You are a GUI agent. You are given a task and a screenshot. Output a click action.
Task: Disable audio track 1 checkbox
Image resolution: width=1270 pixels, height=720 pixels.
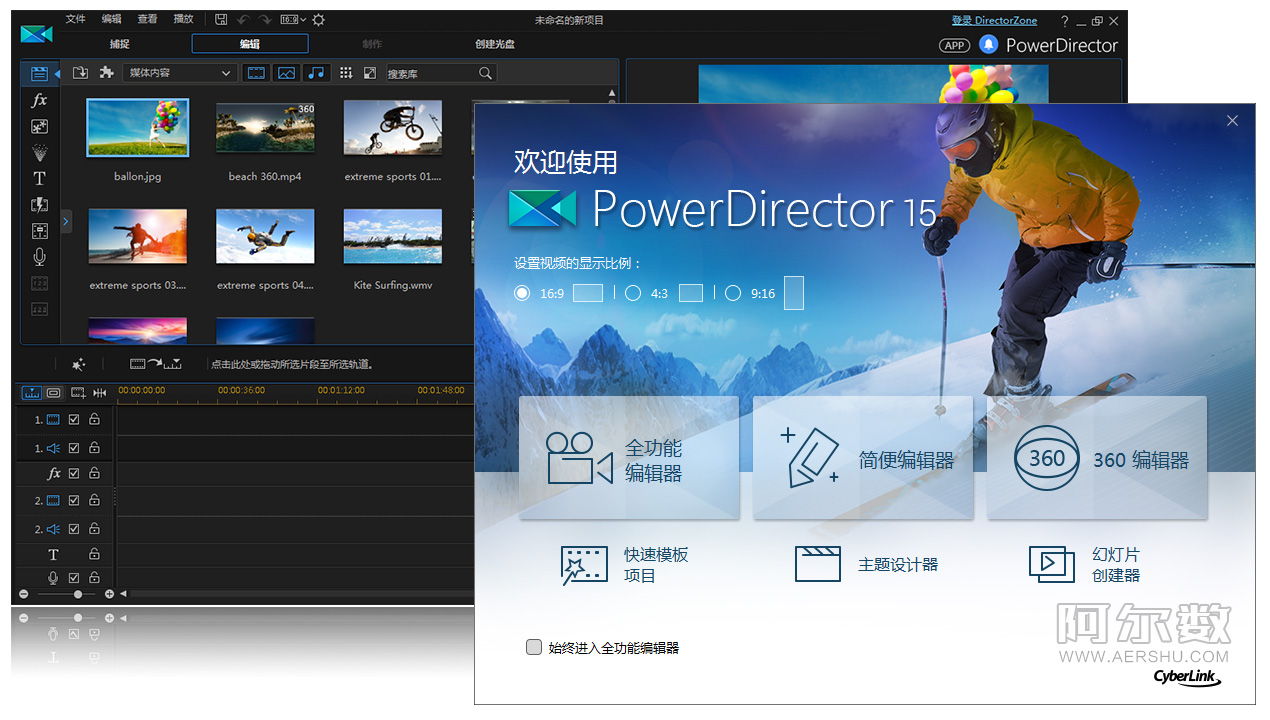point(74,448)
